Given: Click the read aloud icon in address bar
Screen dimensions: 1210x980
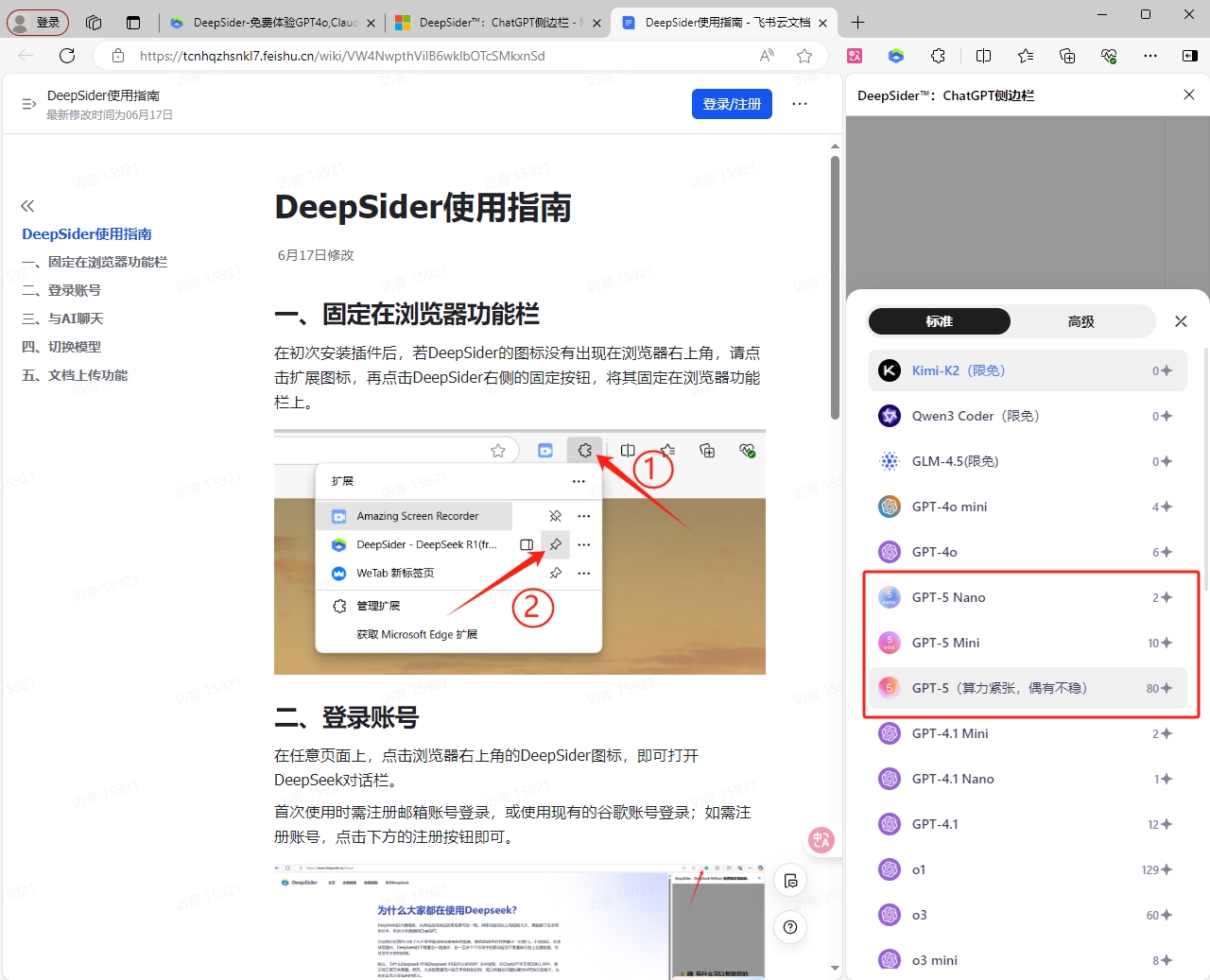Looking at the screenshot, I should tap(767, 56).
